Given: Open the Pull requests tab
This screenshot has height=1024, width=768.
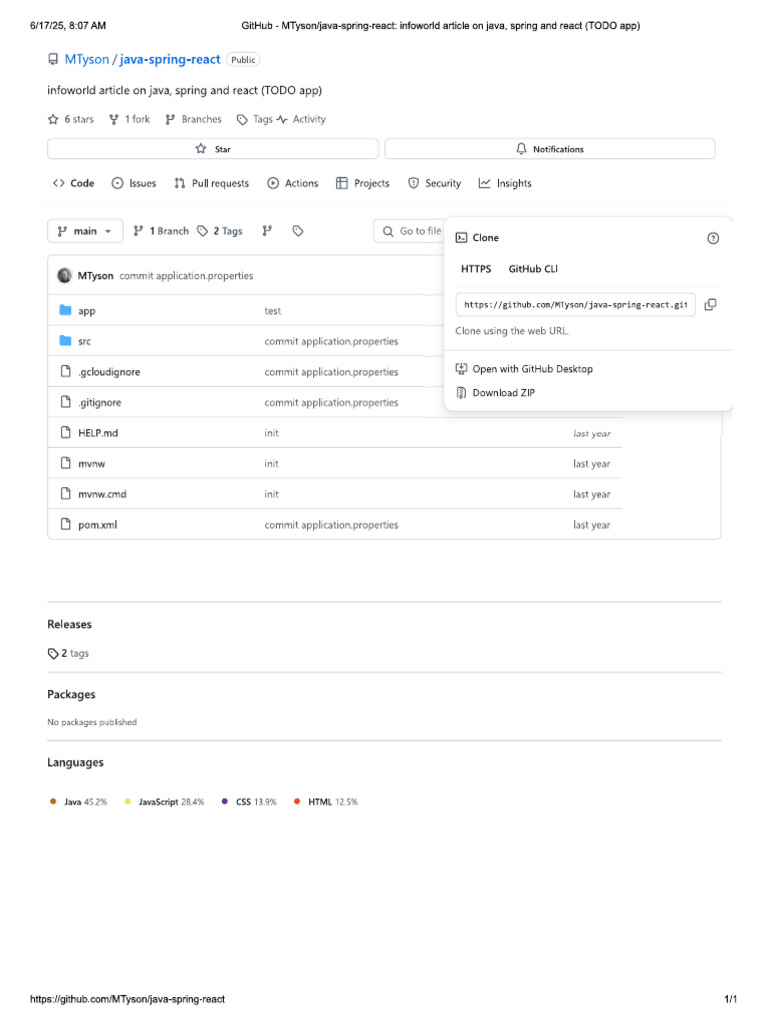Looking at the screenshot, I should point(211,183).
